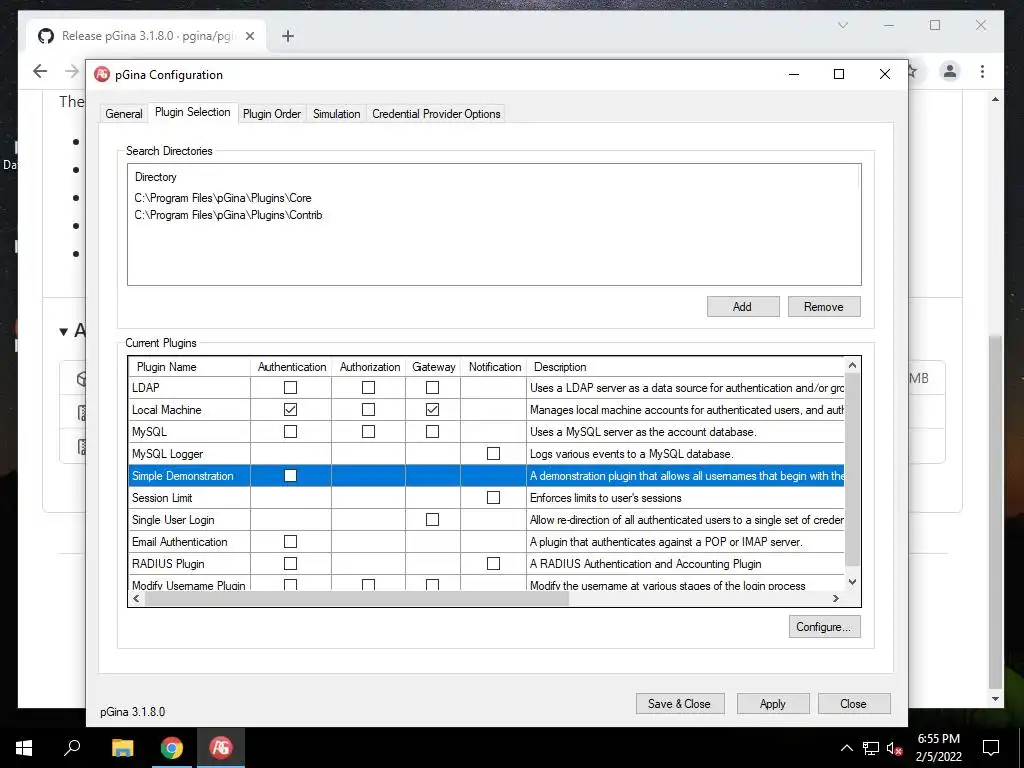This screenshot has height=768, width=1024.
Task: Open the Chrome profile avatar
Action: (950, 71)
